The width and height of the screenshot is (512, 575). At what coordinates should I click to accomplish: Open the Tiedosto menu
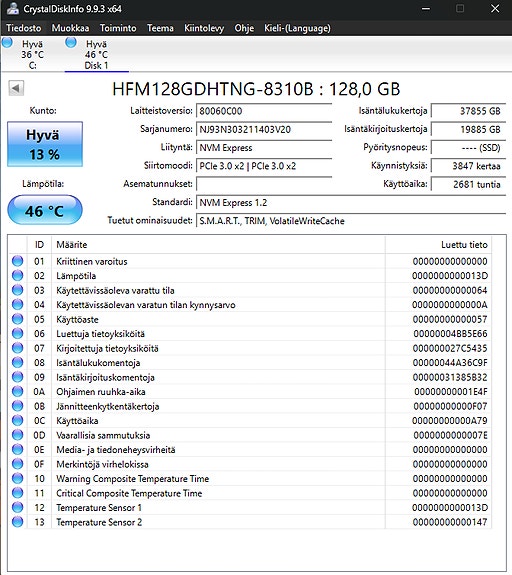24,28
